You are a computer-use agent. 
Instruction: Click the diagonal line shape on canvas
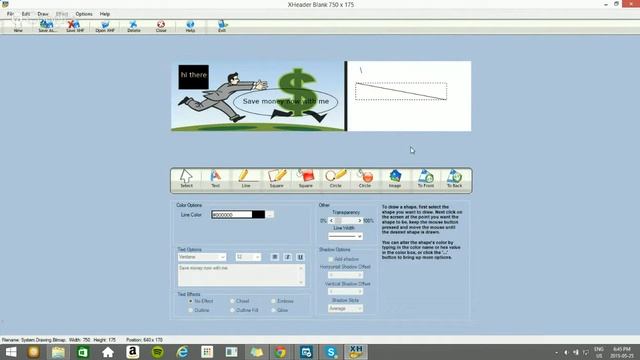coord(401,91)
